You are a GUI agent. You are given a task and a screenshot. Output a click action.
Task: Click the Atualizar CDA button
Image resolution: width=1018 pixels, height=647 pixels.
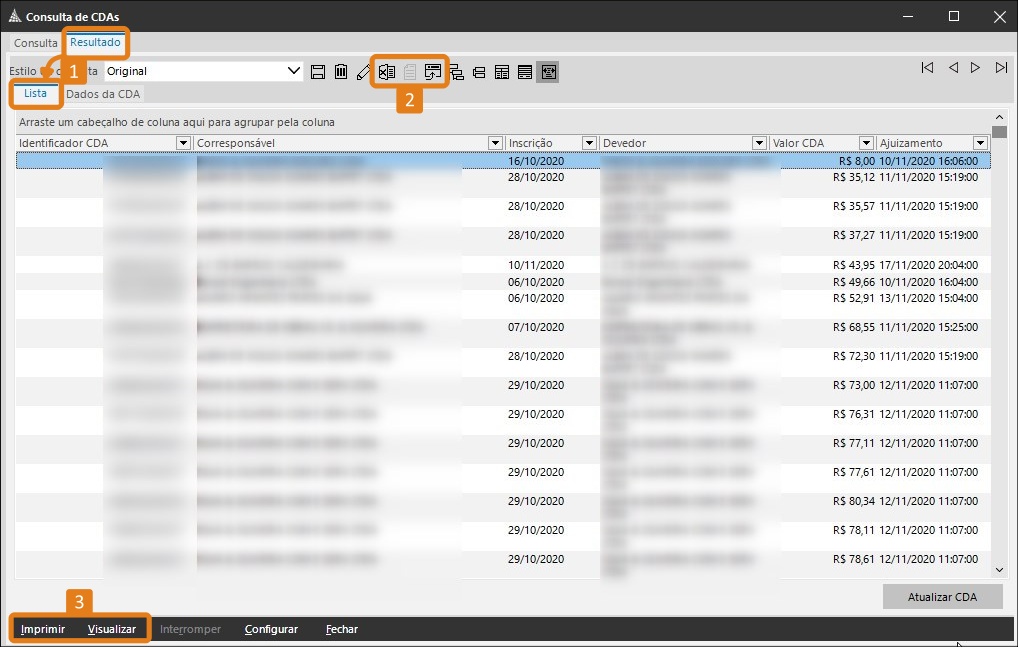pyautogui.click(x=942, y=597)
